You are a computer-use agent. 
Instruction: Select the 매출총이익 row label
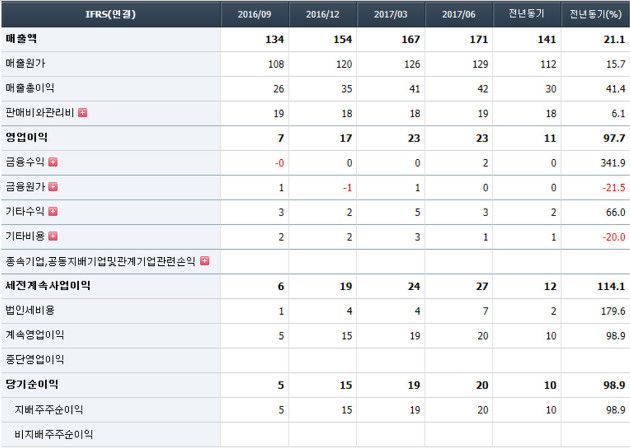30,88
